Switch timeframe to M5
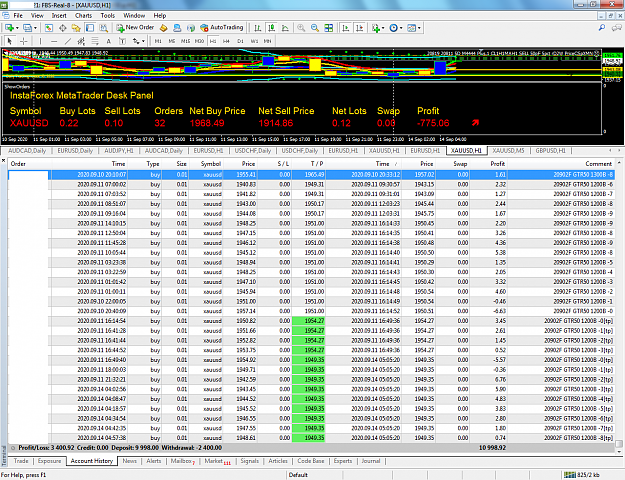Viewport: 625px width, 480px height. coord(172,41)
